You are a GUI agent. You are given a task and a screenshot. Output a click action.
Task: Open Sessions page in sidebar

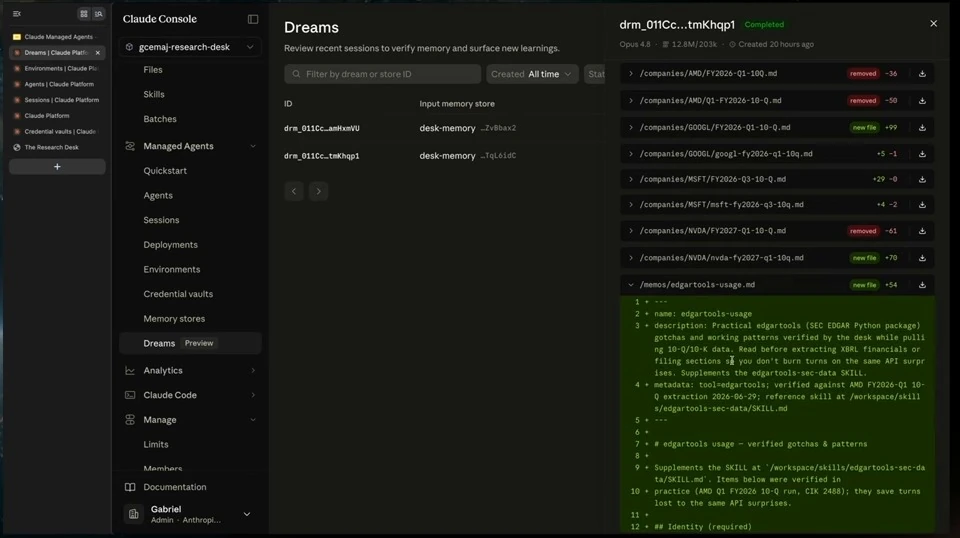pyautogui.click(x=161, y=220)
